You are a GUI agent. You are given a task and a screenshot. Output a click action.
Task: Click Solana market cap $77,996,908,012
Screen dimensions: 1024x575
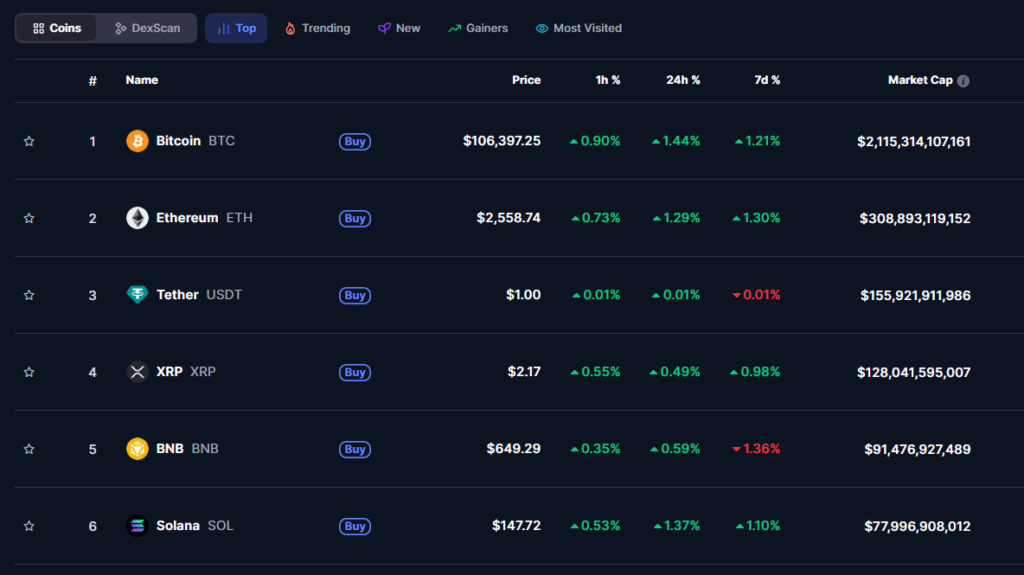(918, 526)
